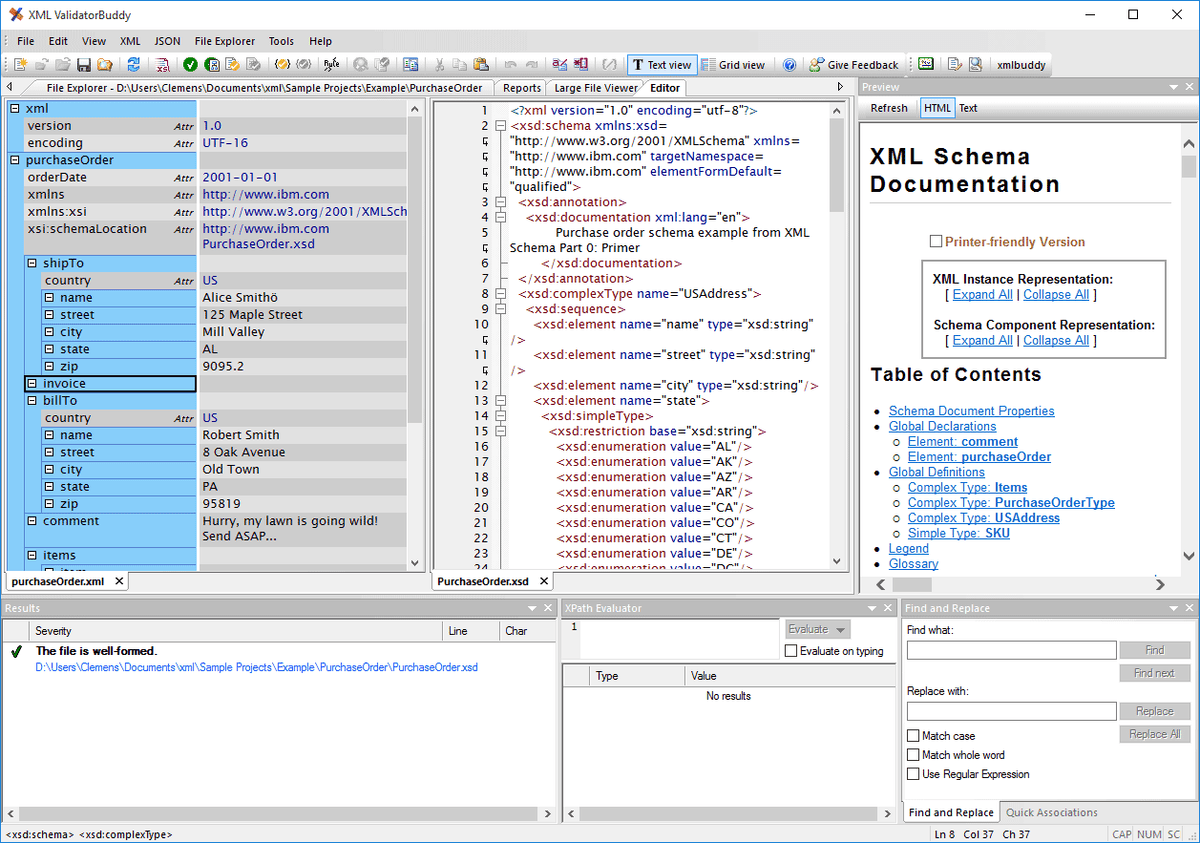Click the red XSL file toolbar icon

click(163, 65)
